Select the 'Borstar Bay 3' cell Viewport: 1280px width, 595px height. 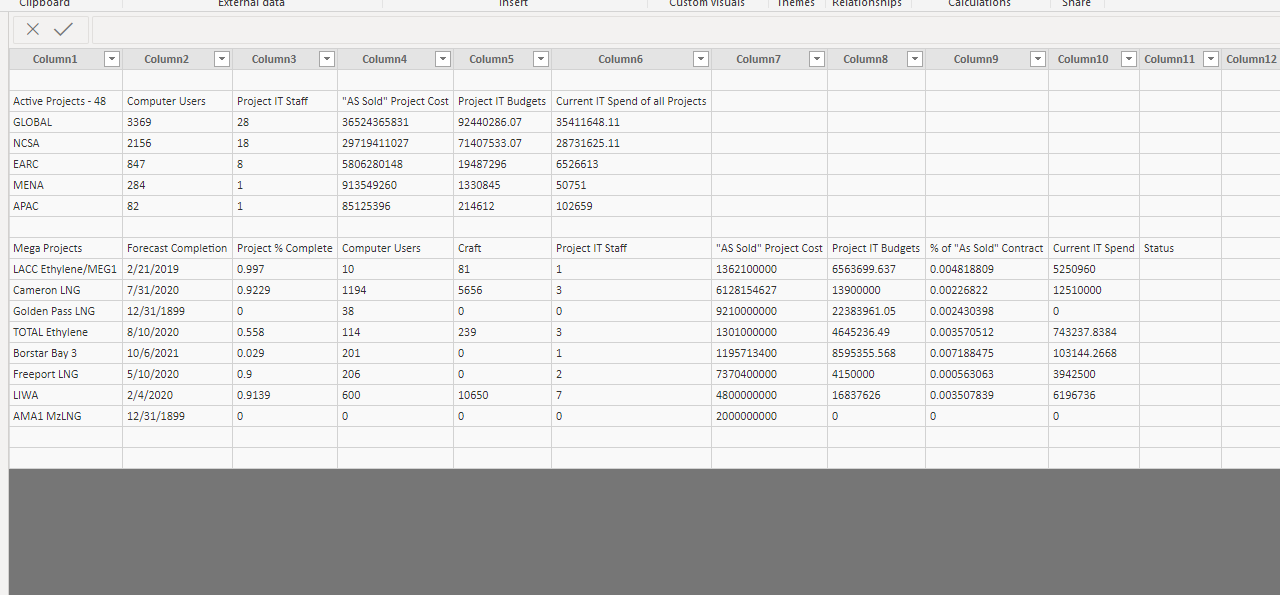click(x=66, y=353)
